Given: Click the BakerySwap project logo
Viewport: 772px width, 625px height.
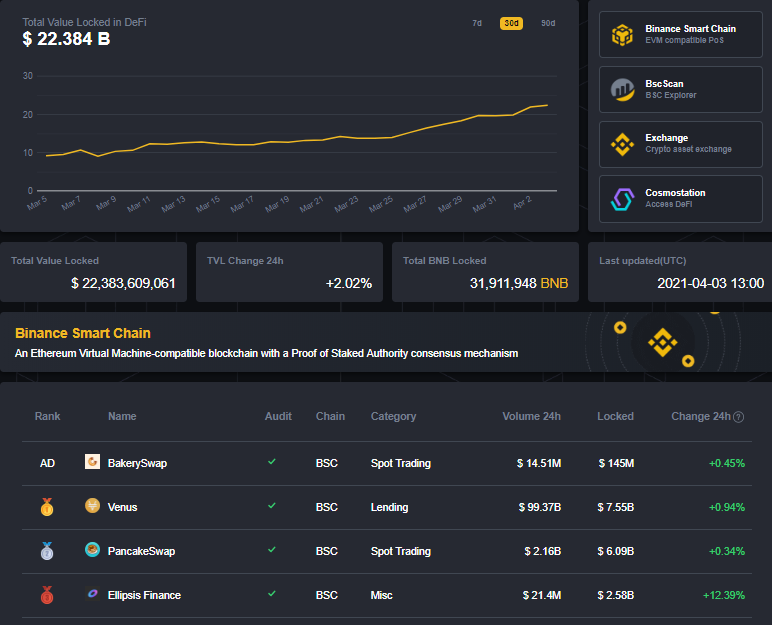Looking at the screenshot, I should click(92, 463).
